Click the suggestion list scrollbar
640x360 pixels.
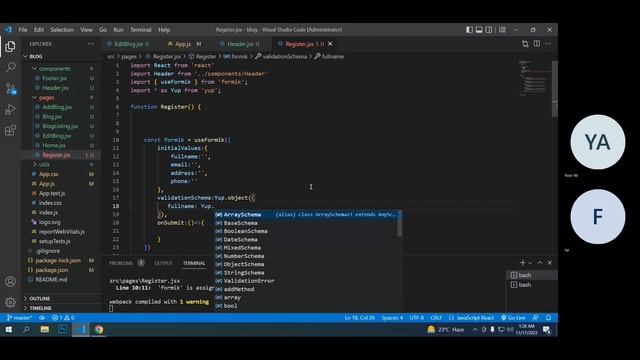(x=400, y=224)
